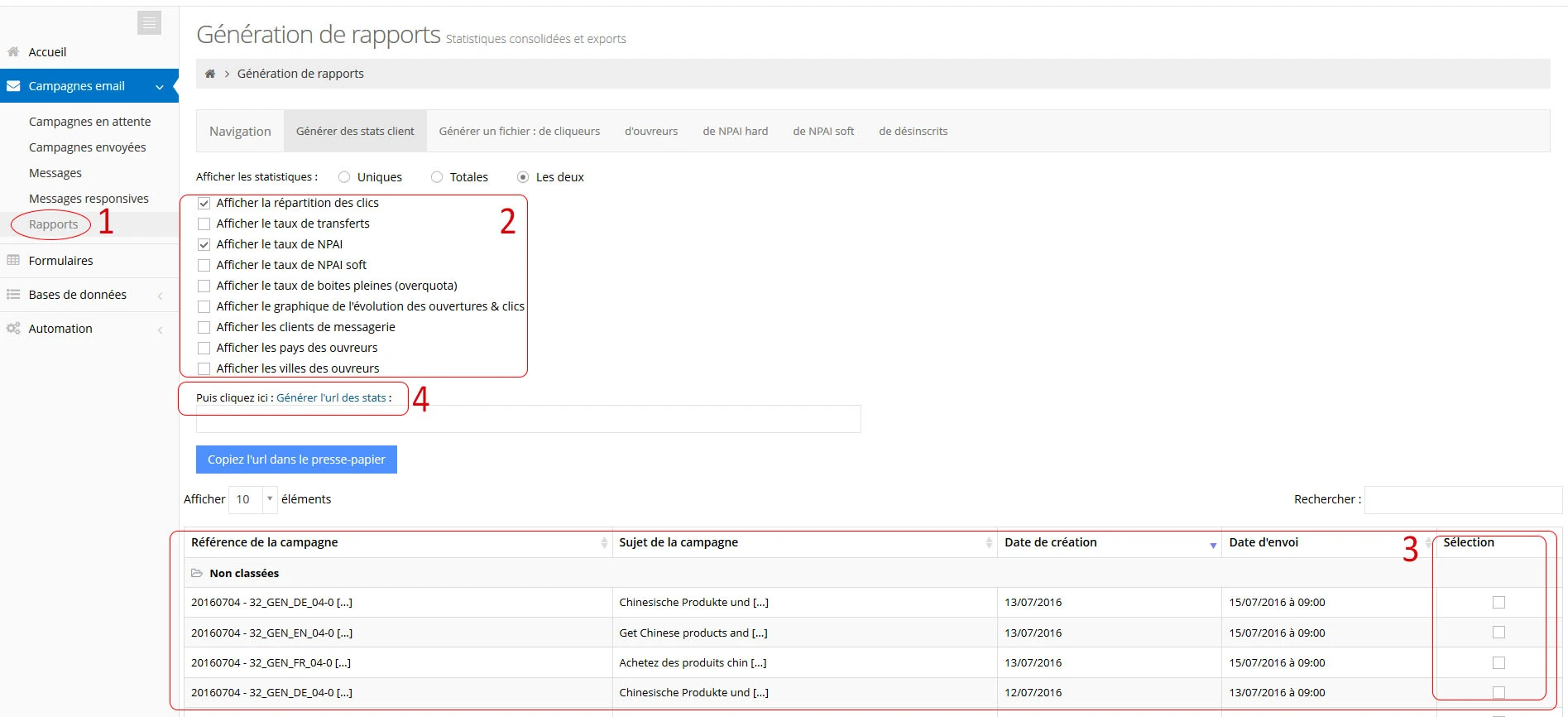Click the home icon in breadcrumb
This screenshot has width=1568, height=717.
pos(210,74)
